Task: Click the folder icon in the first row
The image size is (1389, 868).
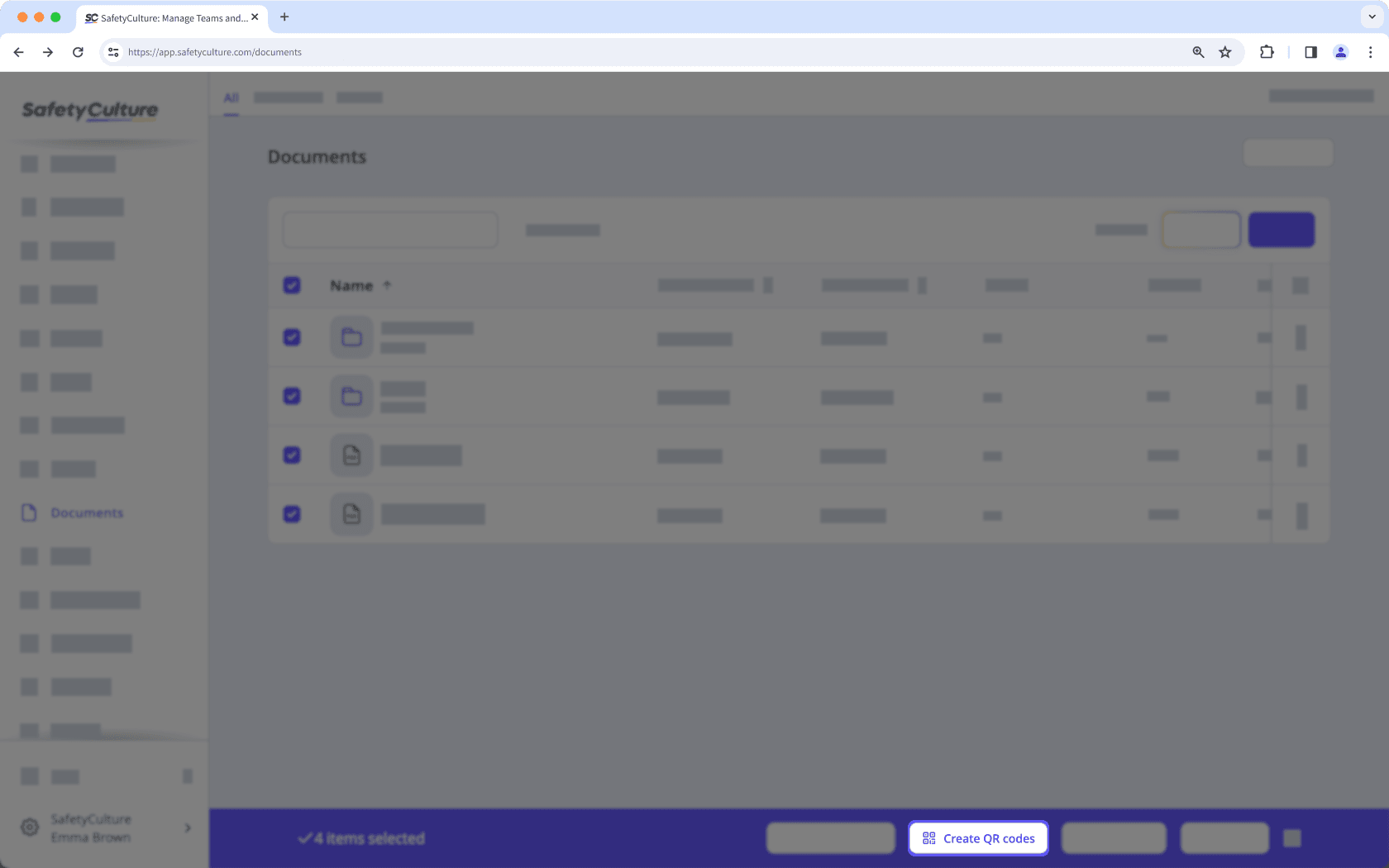Action: [x=351, y=337]
